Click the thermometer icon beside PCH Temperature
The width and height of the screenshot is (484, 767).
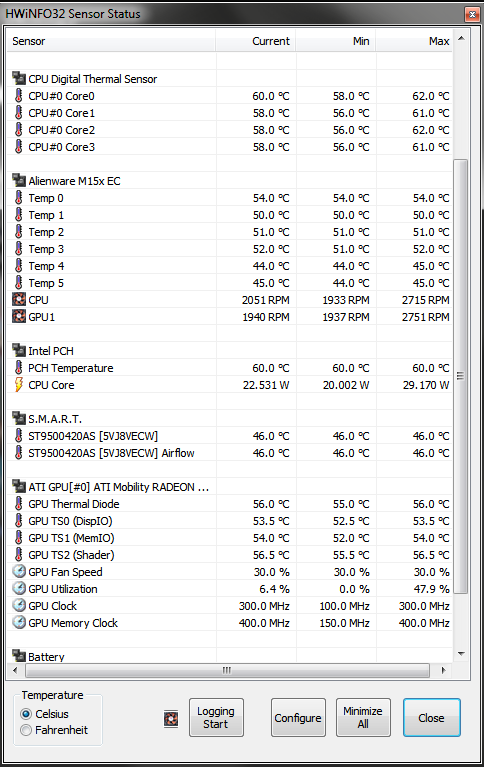click(19, 367)
